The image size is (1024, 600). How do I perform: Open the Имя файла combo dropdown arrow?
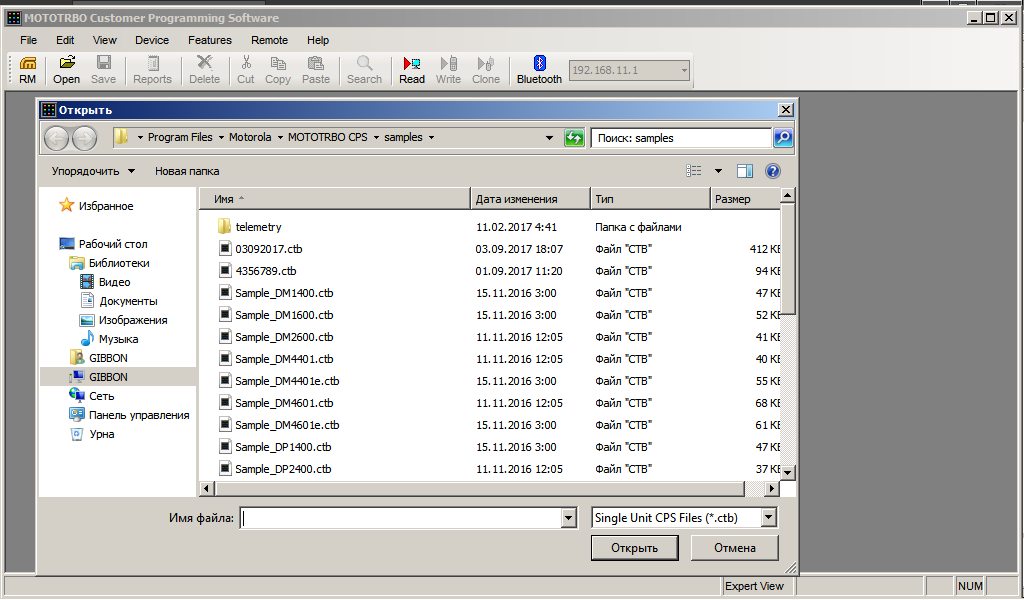pos(568,518)
